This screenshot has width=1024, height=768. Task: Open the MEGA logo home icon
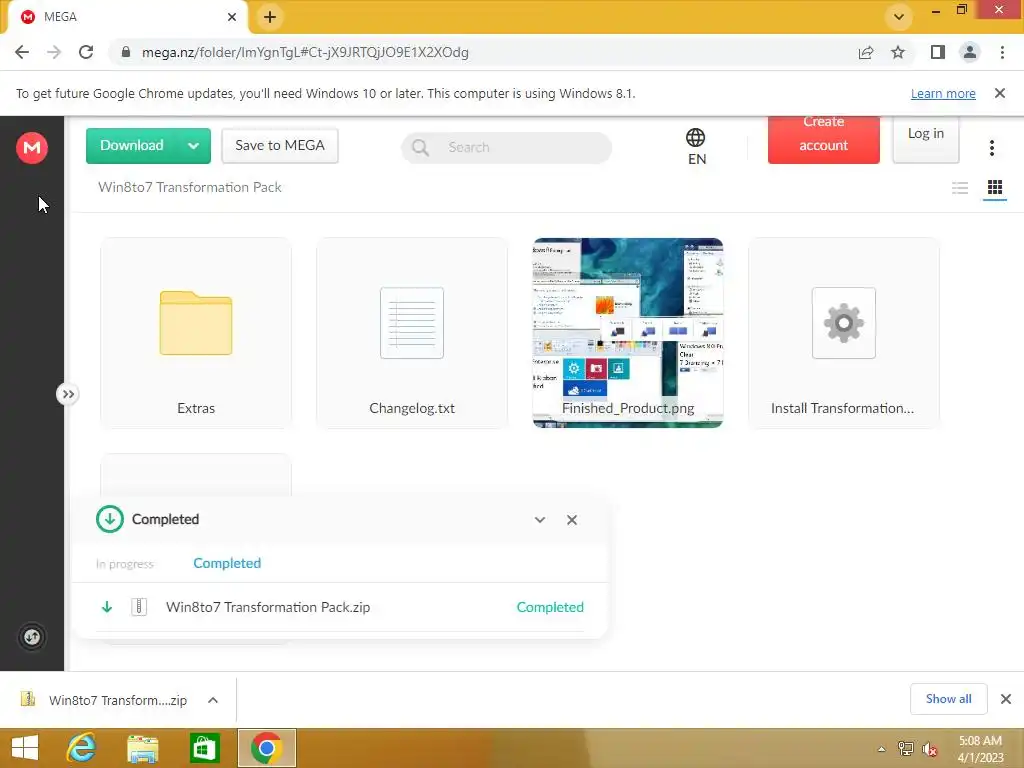[x=32, y=147]
